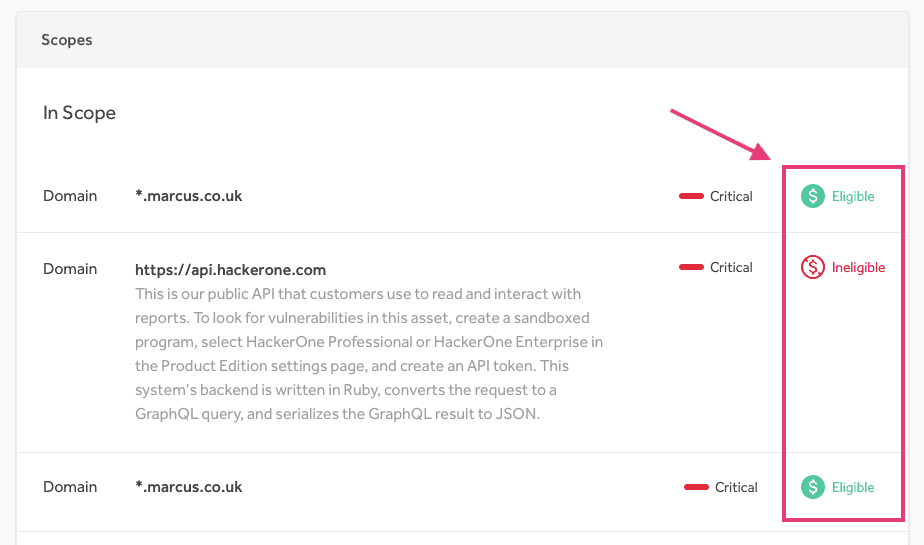924x545 pixels.
Task: Click the Domain type label beside https://api.hackerone.com
Action: tap(70, 269)
